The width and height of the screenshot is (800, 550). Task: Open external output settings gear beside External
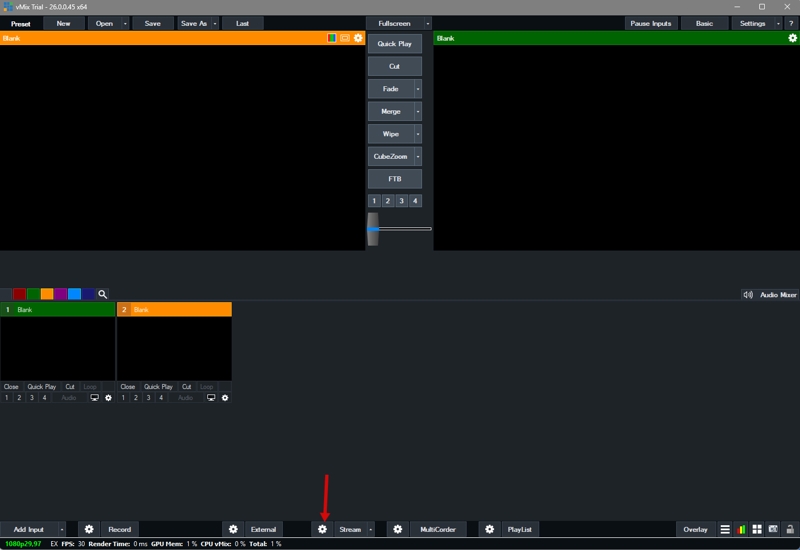click(x=233, y=529)
